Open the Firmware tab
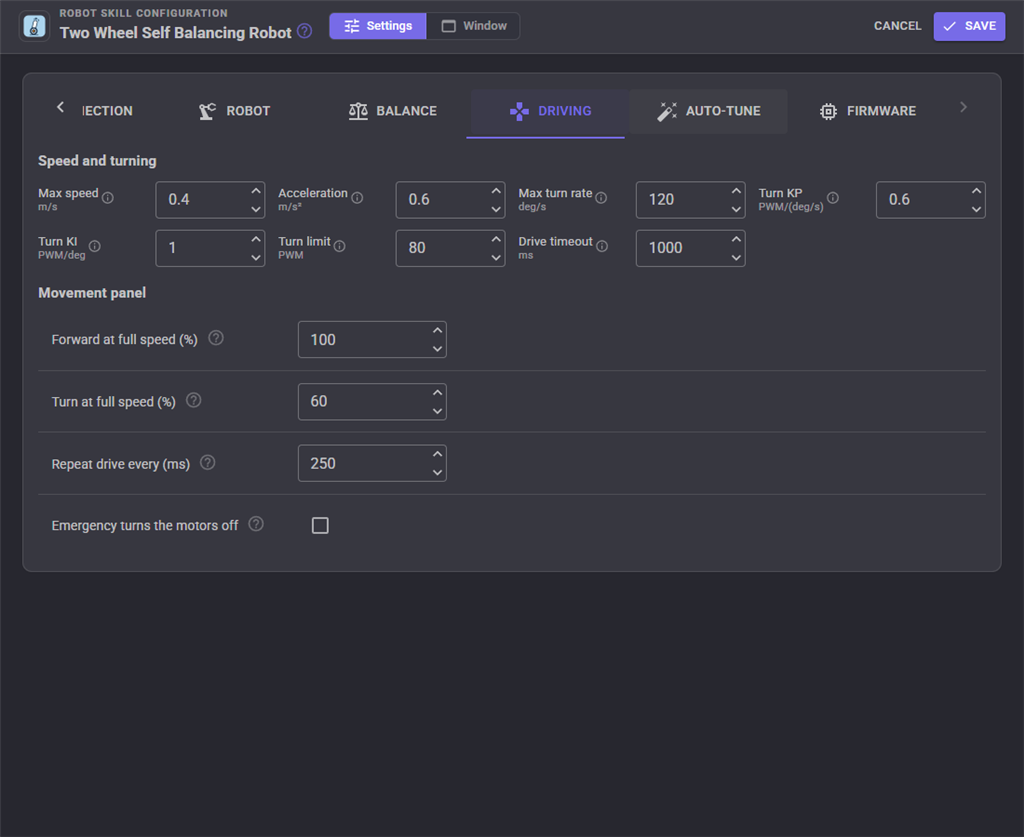Image resolution: width=1024 pixels, height=837 pixels. [867, 111]
